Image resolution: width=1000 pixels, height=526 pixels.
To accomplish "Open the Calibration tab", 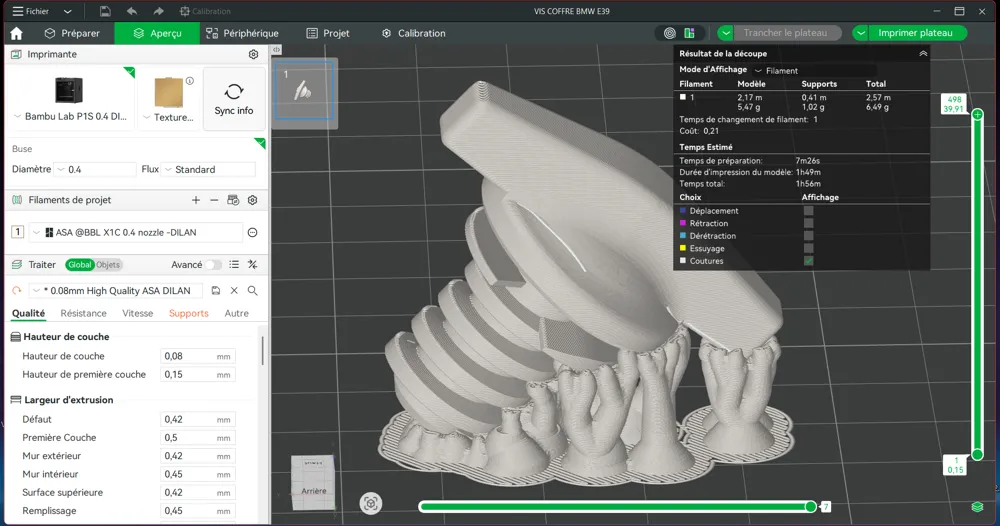I will 413,33.
